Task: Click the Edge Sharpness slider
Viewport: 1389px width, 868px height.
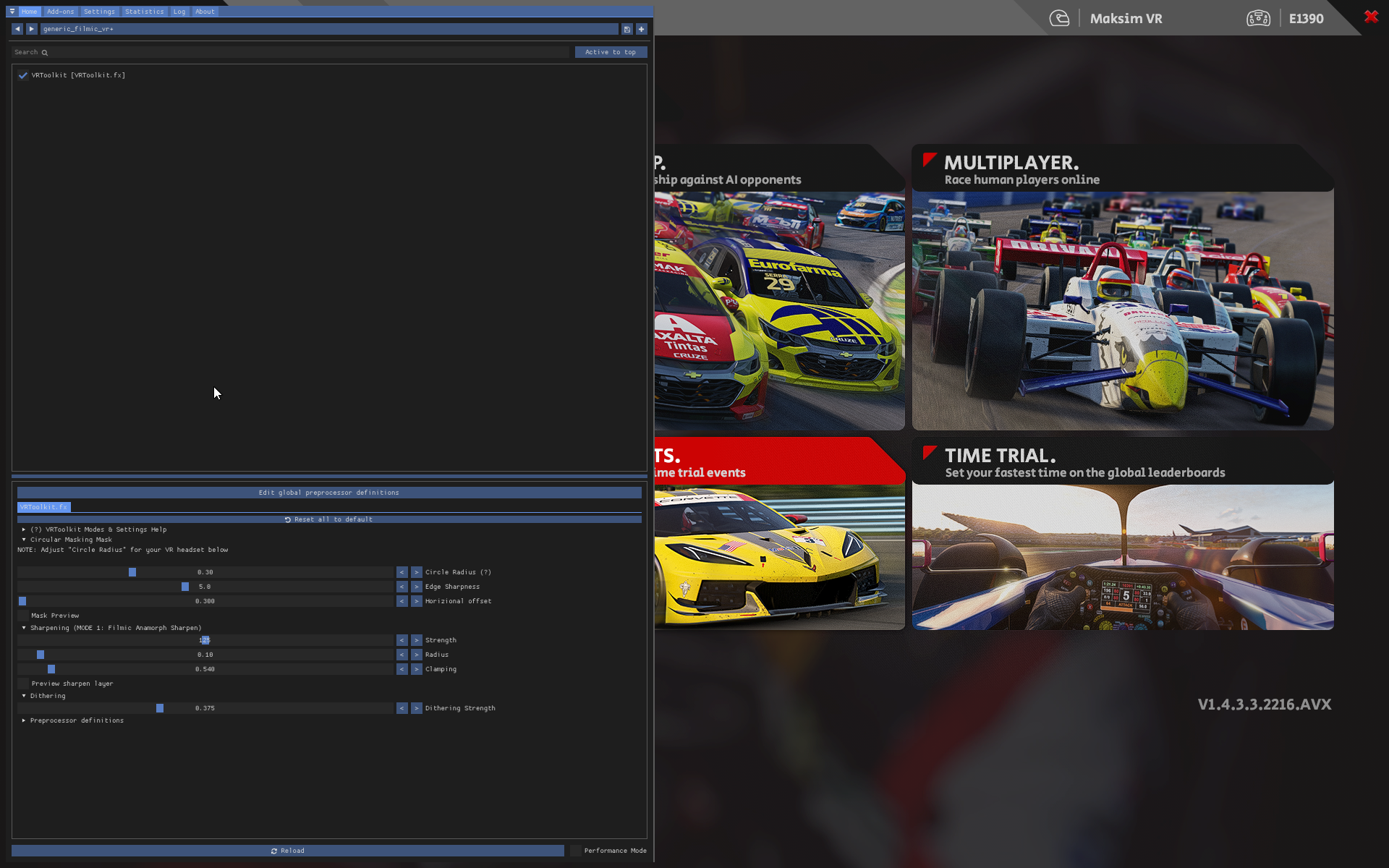Action: [205, 587]
